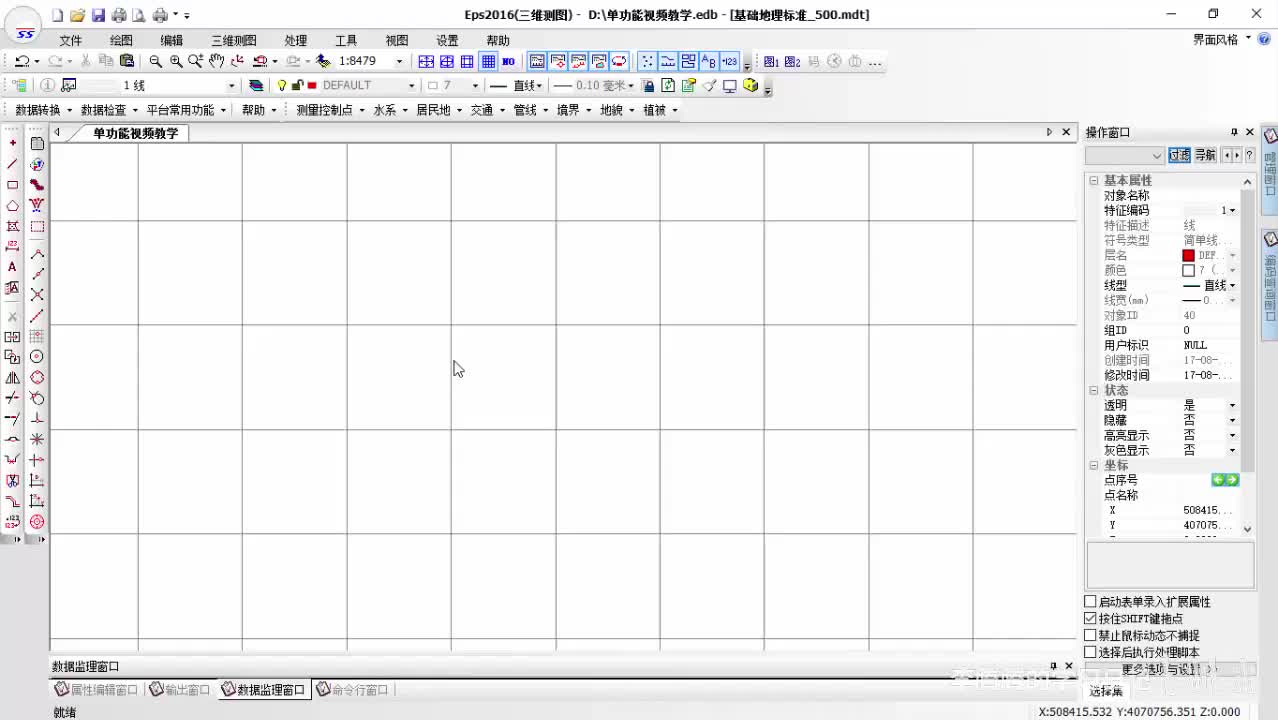Screen dimensions: 1278x720
Task: Click the red 层名 color swatch
Action: [x=1188, y=256]
